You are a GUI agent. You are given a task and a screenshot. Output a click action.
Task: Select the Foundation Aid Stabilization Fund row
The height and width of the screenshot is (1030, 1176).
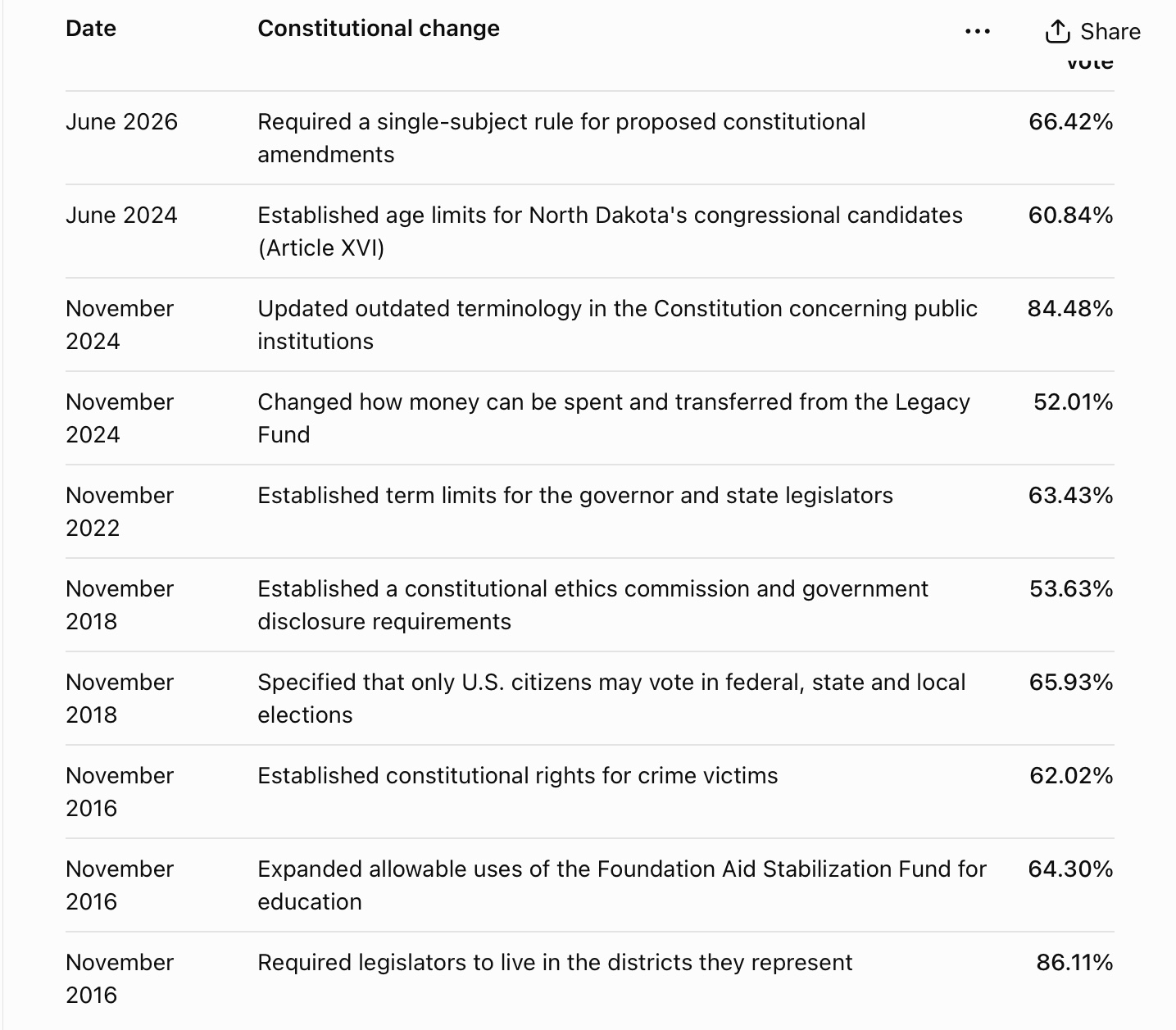589,885
